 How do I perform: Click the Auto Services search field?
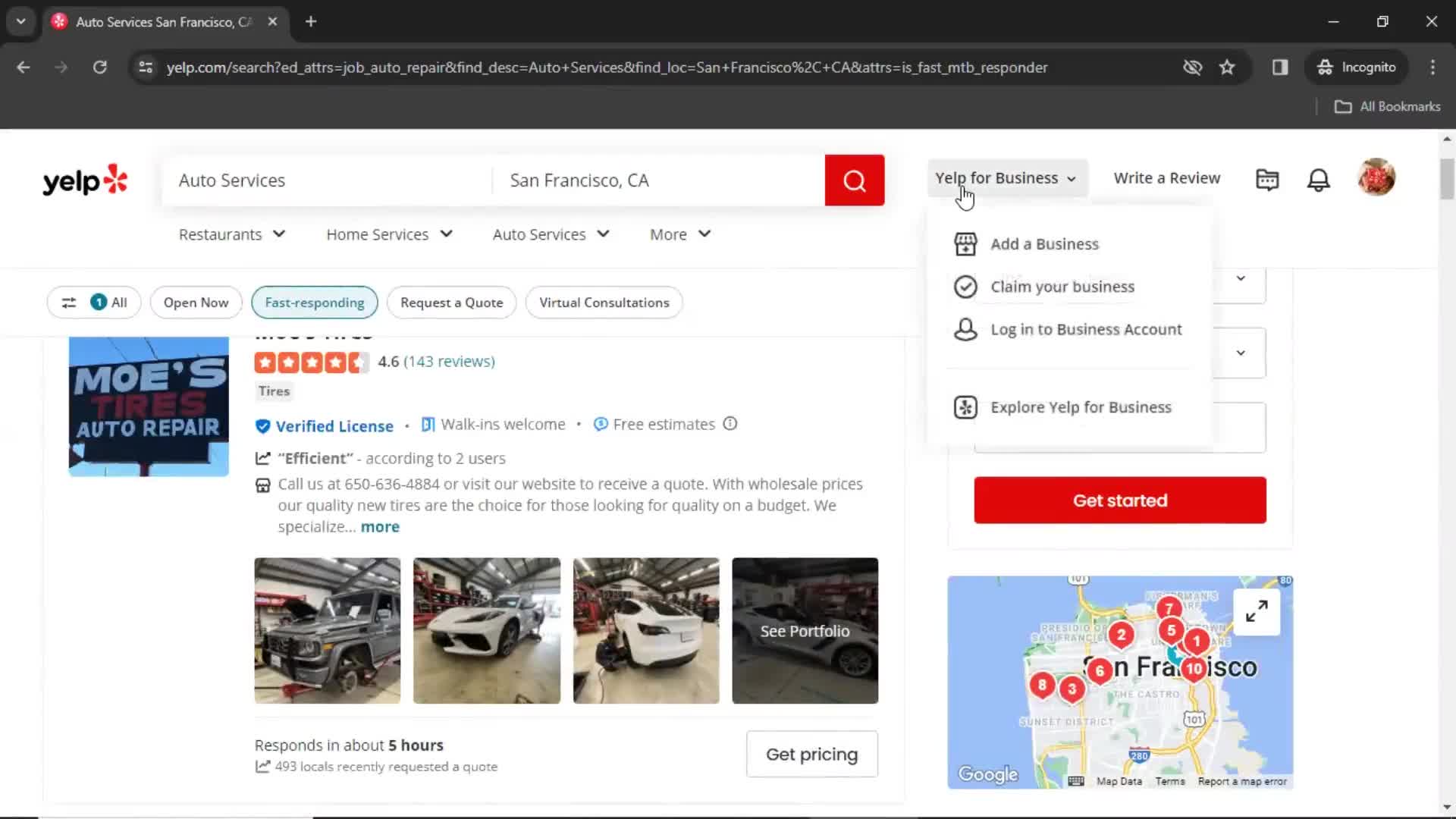[x=327, y=180]
